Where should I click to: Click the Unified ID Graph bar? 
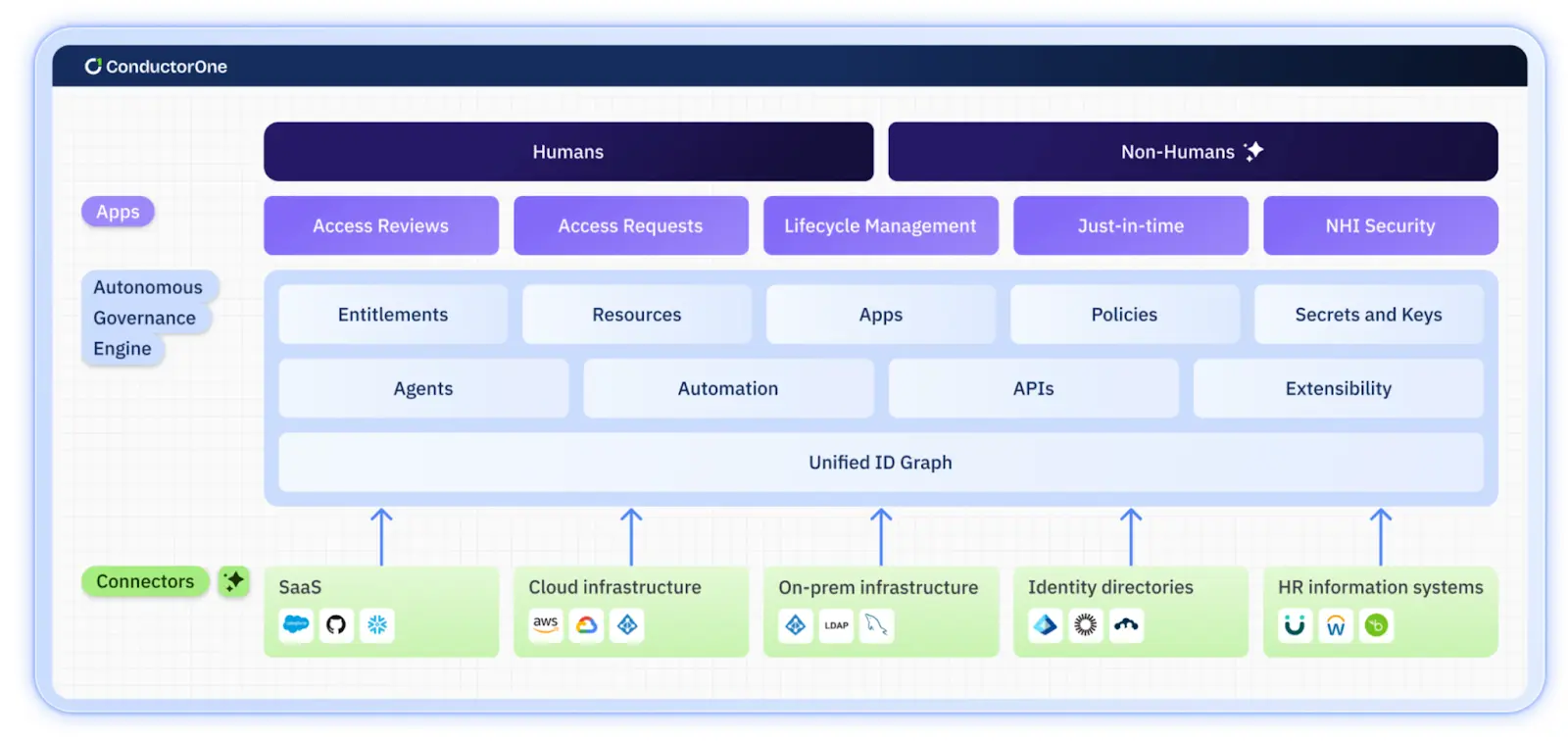click(880, 463)
